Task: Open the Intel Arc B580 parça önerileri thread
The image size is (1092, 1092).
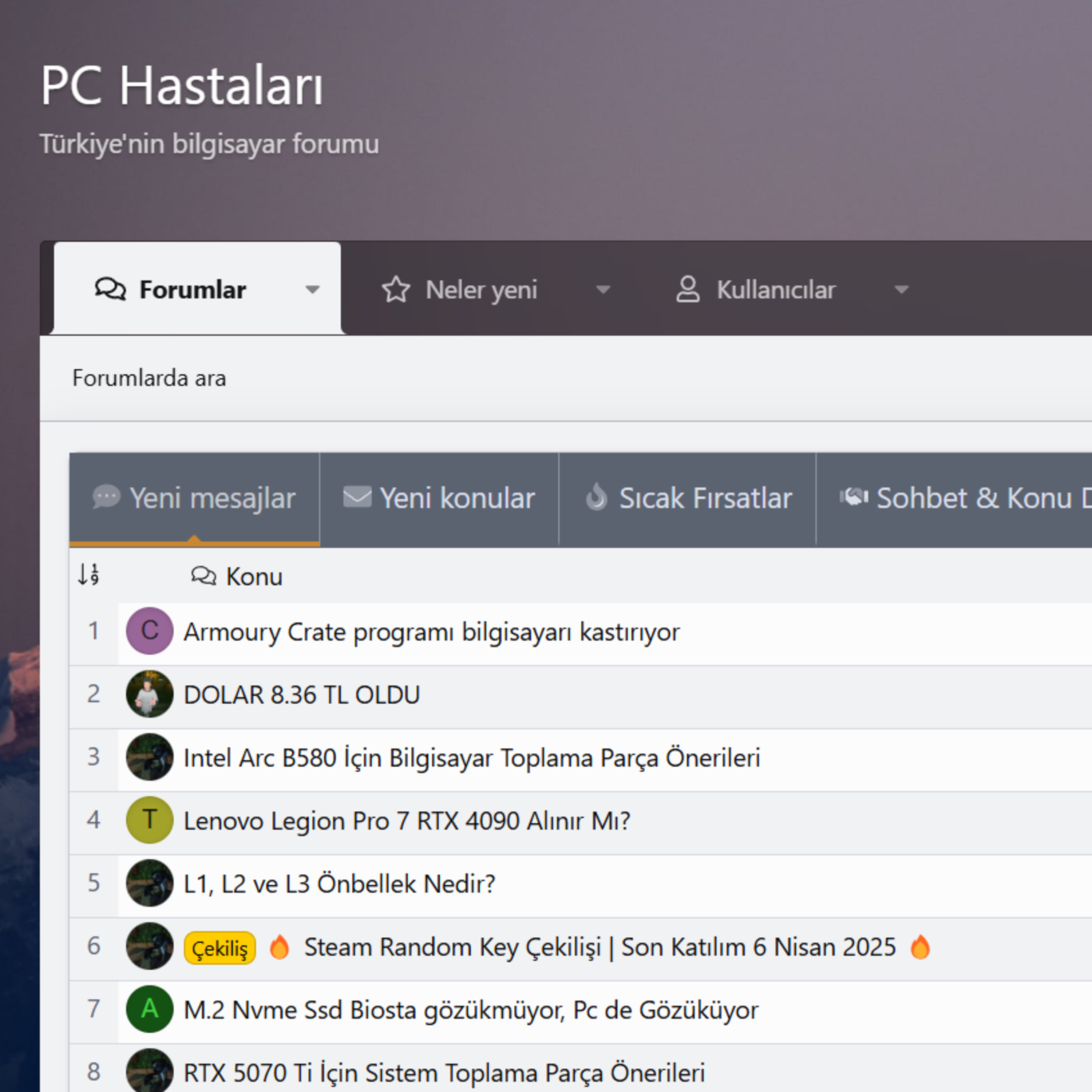Action: (x=472, y=758)
